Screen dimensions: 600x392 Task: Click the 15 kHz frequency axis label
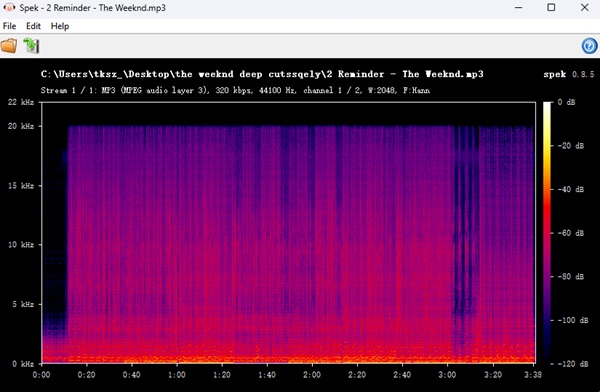point(21,186)
